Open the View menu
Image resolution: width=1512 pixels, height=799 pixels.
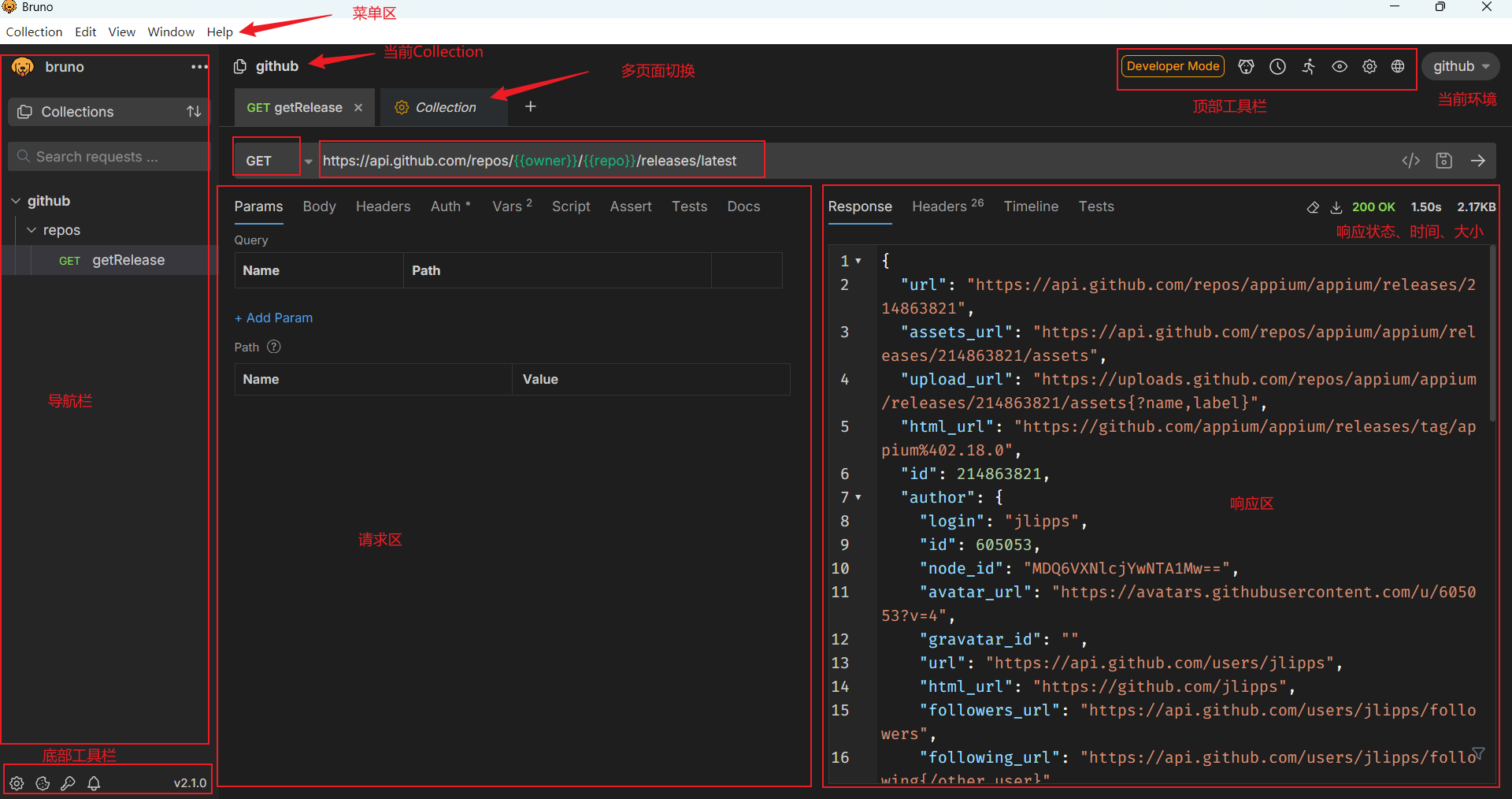point(121,32)
